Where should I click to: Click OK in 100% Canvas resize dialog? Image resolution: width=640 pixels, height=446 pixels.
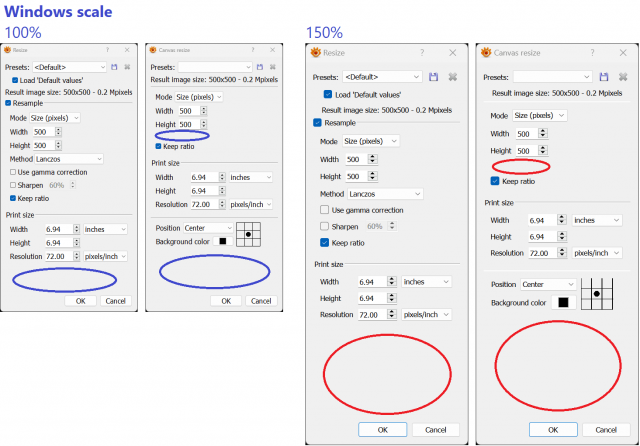226,301
